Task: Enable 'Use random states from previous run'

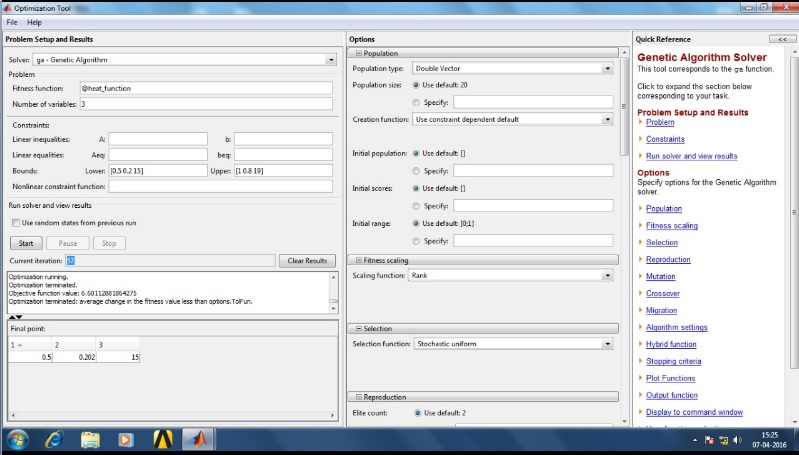Action: click(15, 223)
